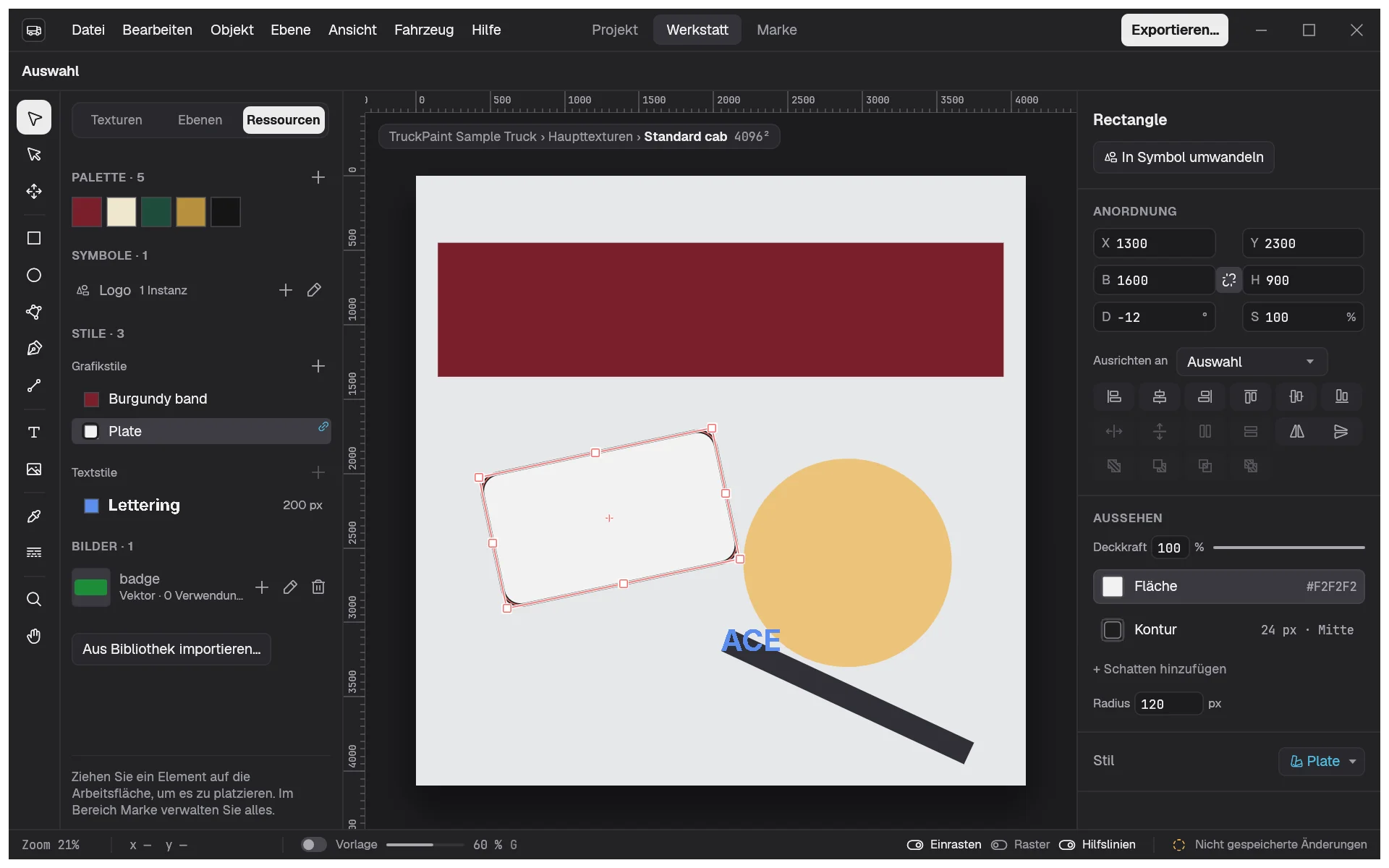Activate the hand pan tool
1389x868 pixels.
(x=34, y=636)
